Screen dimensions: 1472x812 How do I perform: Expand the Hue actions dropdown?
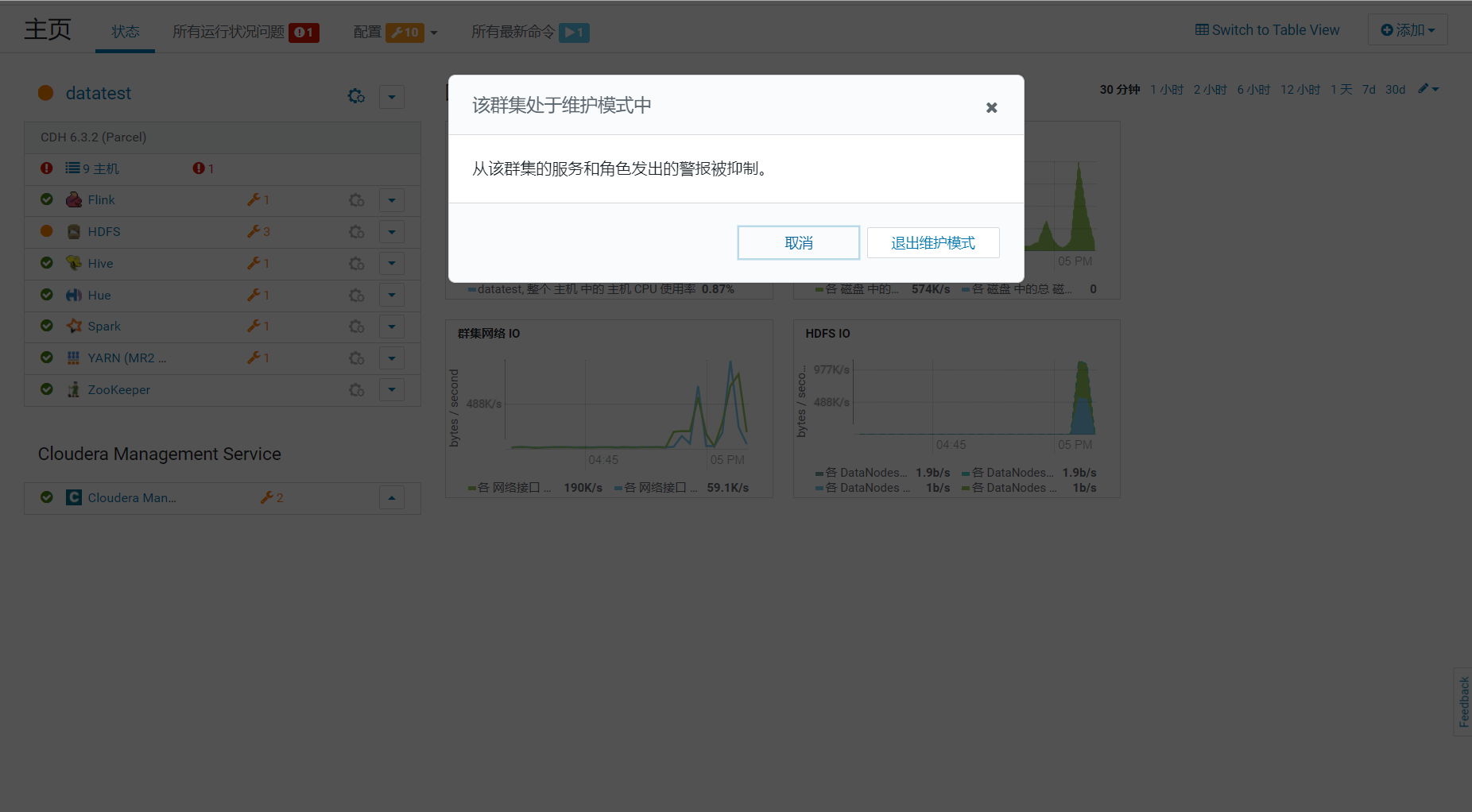[392, 296]
